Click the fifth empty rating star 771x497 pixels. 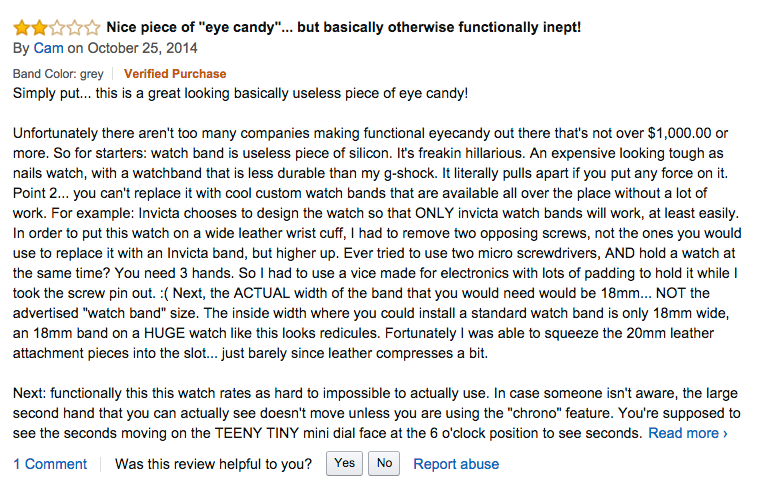pyautogui.click(x=92, y=28)
